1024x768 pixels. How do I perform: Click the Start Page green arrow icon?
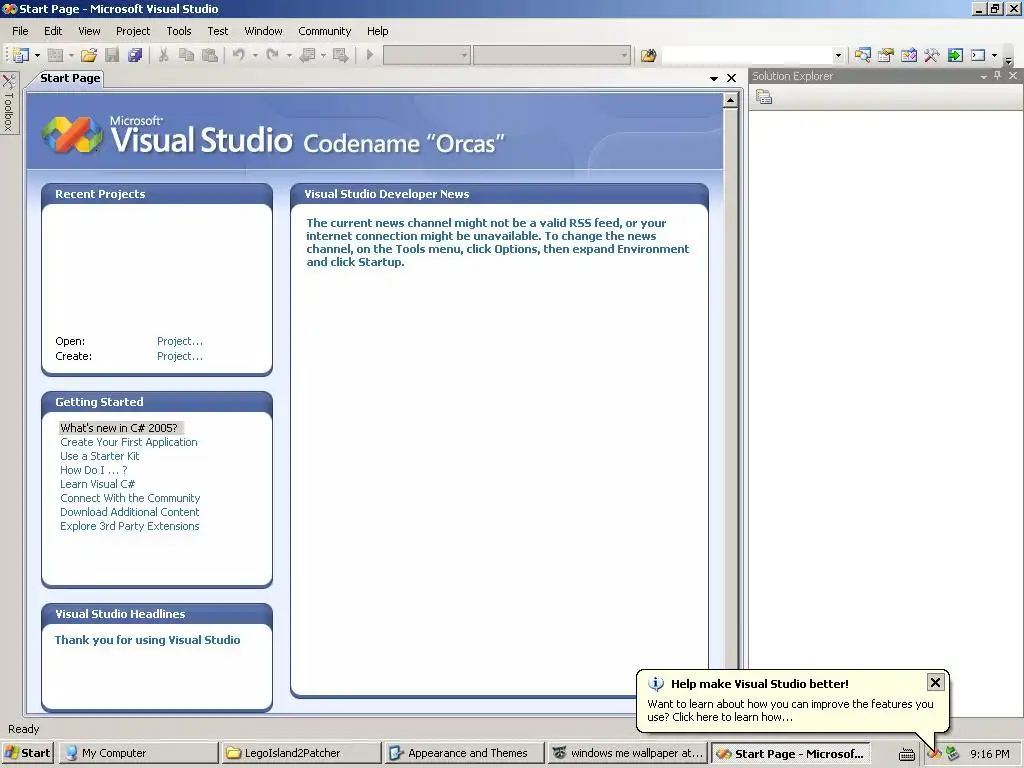coord(955,55)
